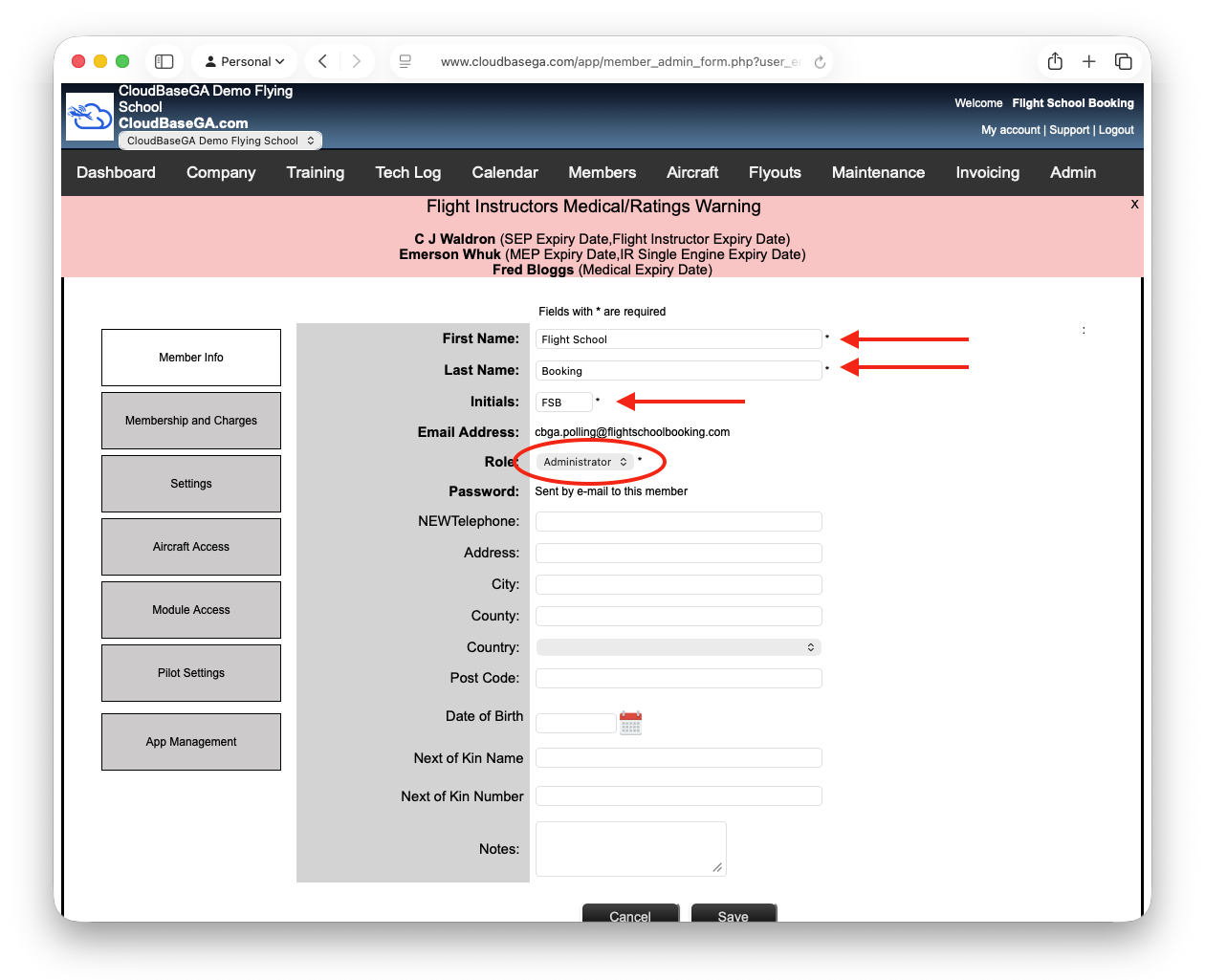Open the CloudBaseGA Demo Flying School selector
The image size is (1205, 980).
pyautogui.click(x=220, y=141)
